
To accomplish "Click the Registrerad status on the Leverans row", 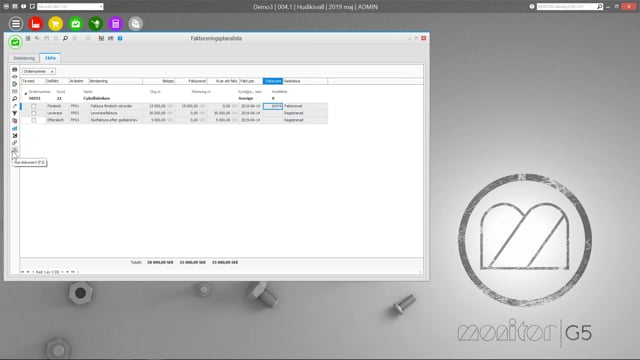I will [293, 113].
